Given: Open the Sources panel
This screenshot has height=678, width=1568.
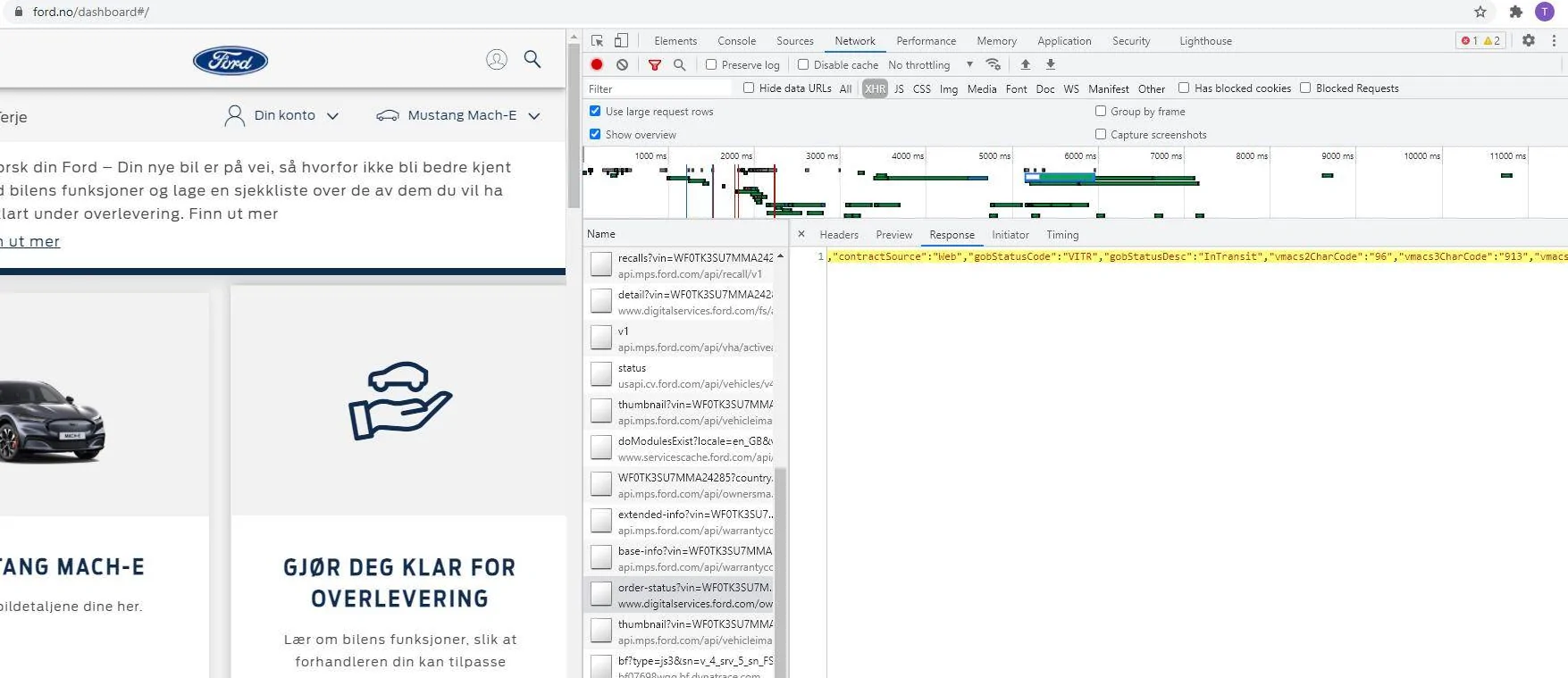Looking at the screenshot, I should (x=795, y=40).
